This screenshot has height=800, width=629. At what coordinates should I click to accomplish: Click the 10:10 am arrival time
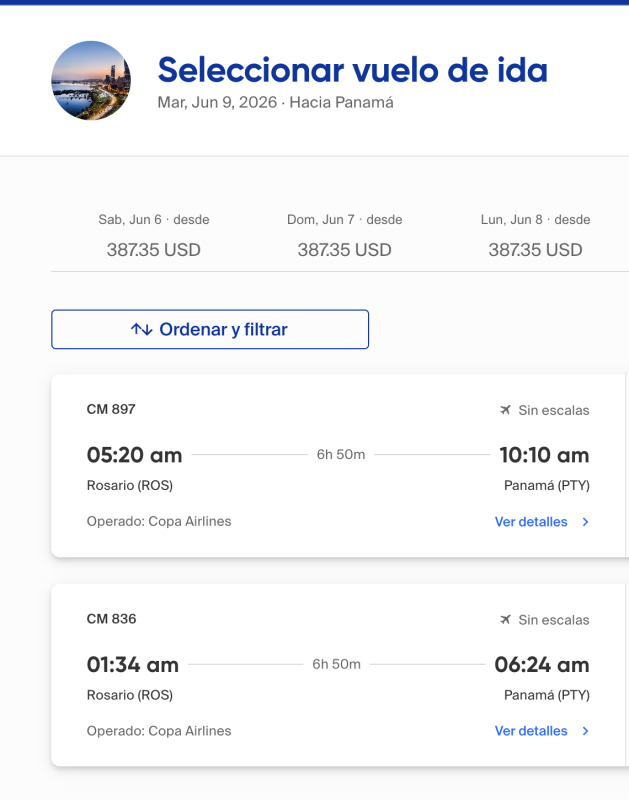(544, 456)
